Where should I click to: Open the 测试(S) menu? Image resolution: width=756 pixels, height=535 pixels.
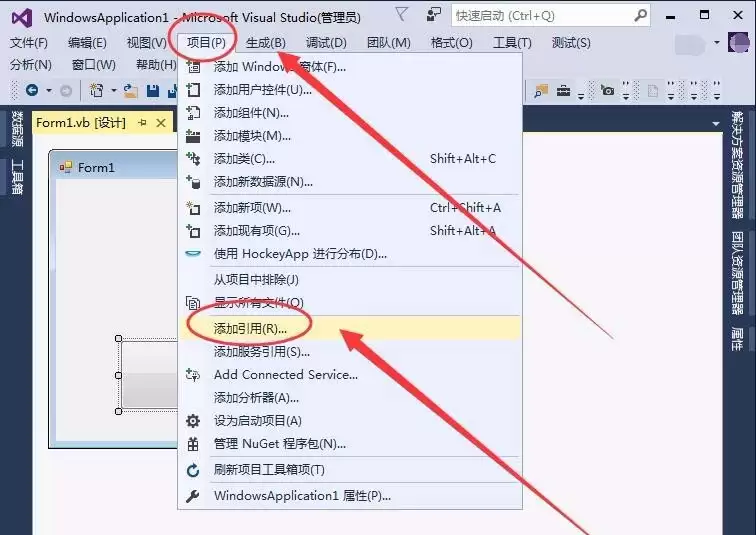571,43
